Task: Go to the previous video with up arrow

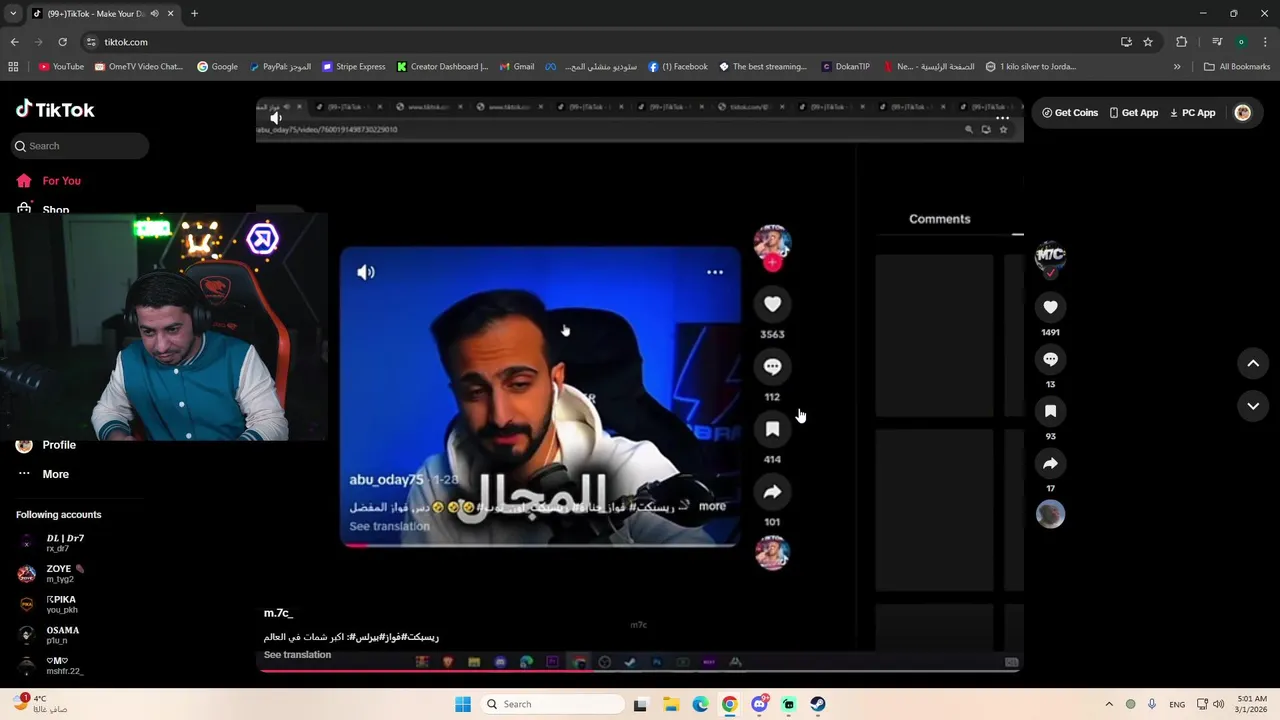Action: coord(1253,364)
